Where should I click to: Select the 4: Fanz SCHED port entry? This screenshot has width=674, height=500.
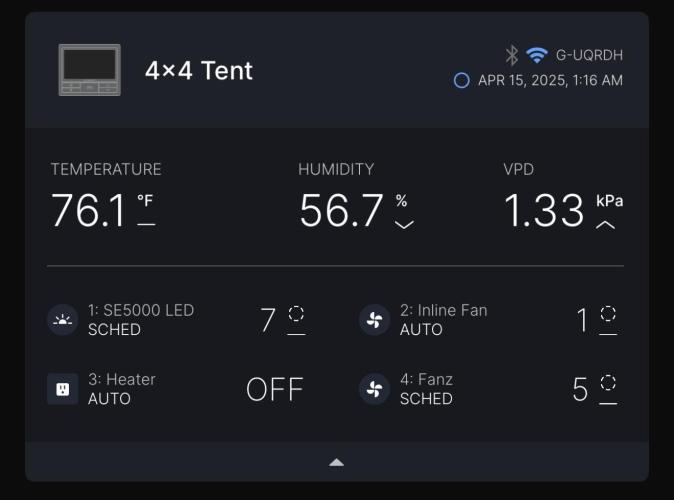click(x=426, y=389)
